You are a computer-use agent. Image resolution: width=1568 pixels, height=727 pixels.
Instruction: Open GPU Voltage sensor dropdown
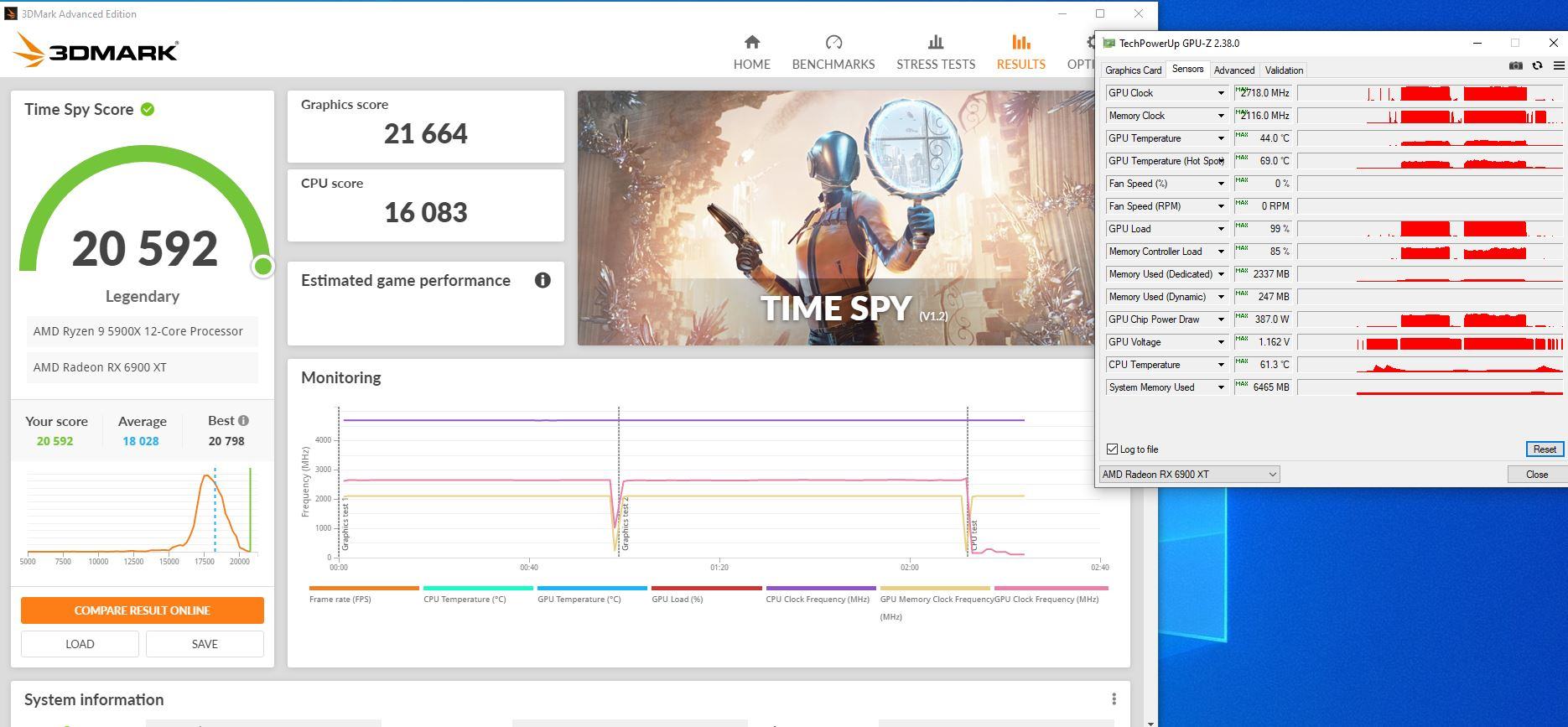coord(1221,342)
